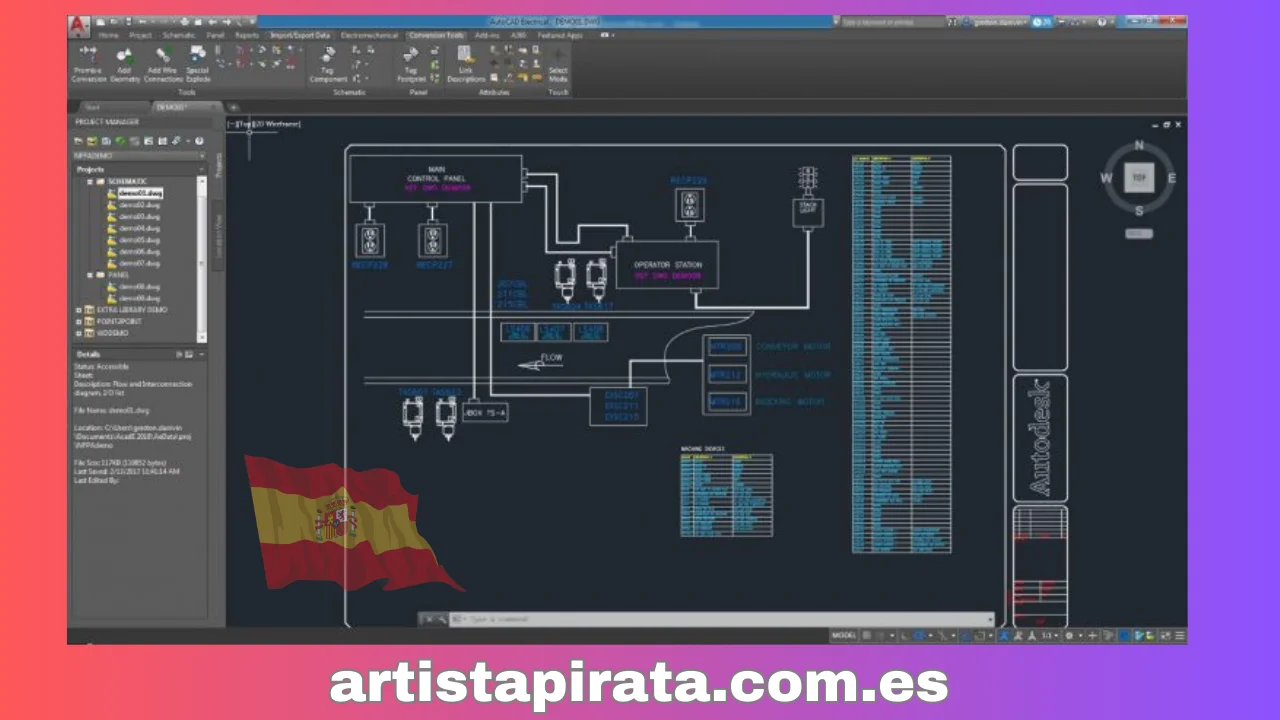Viewport: 1280px width, 720px height.
Task: Switch to the Home ribbon tab
Action: [x=108, y=35]
